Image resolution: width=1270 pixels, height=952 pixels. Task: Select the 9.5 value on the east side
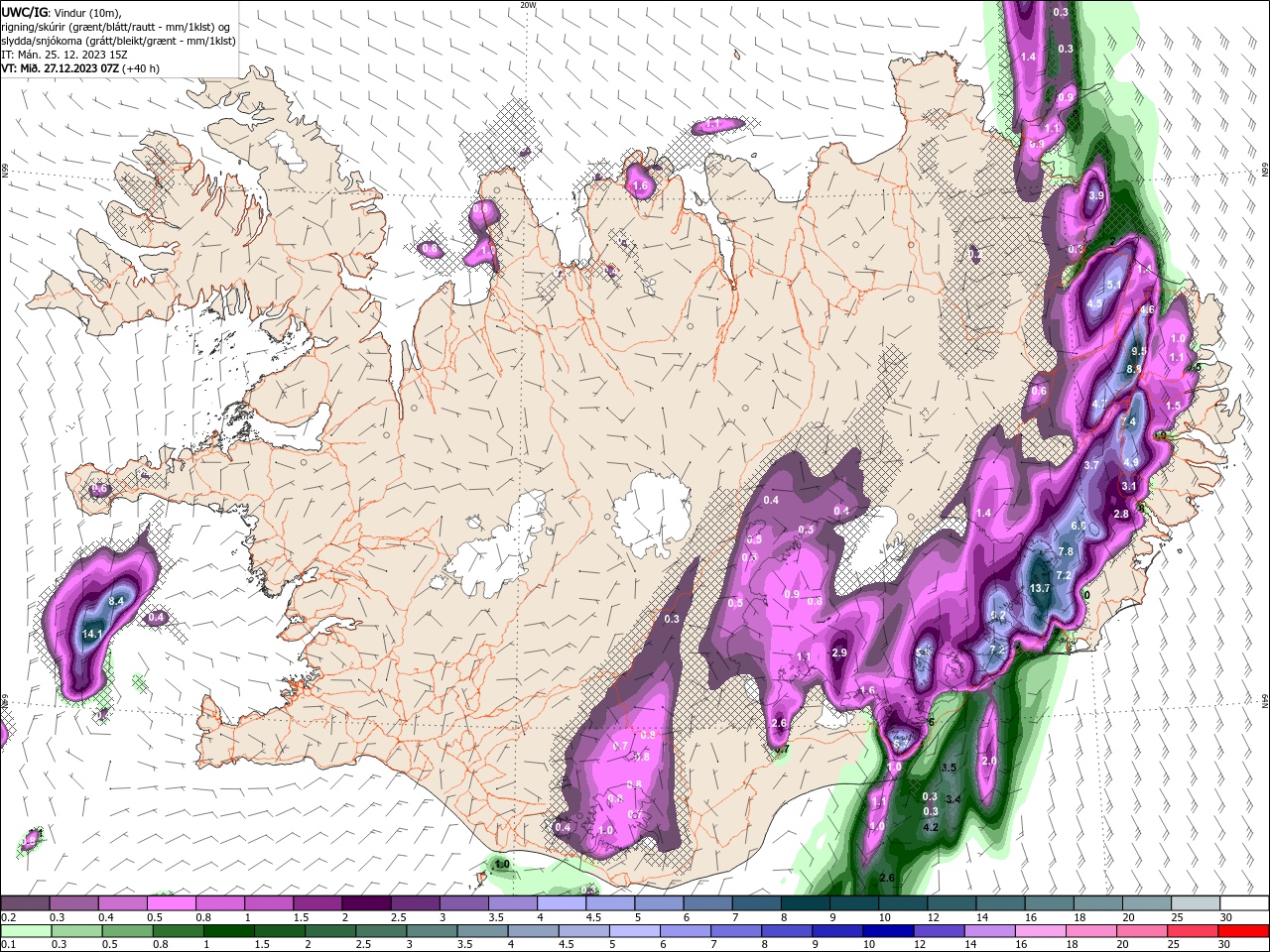click(x=1139, y=351)
